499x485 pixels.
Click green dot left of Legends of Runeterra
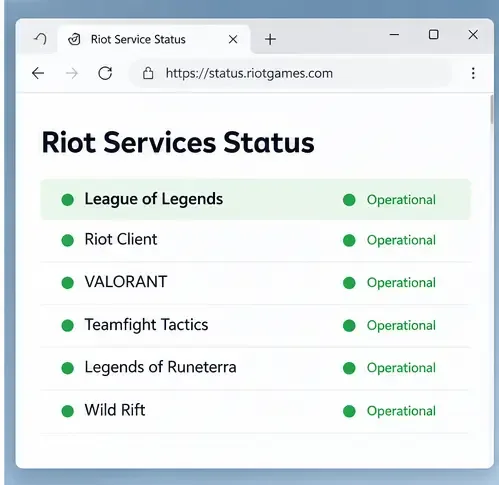coord(68,368)
